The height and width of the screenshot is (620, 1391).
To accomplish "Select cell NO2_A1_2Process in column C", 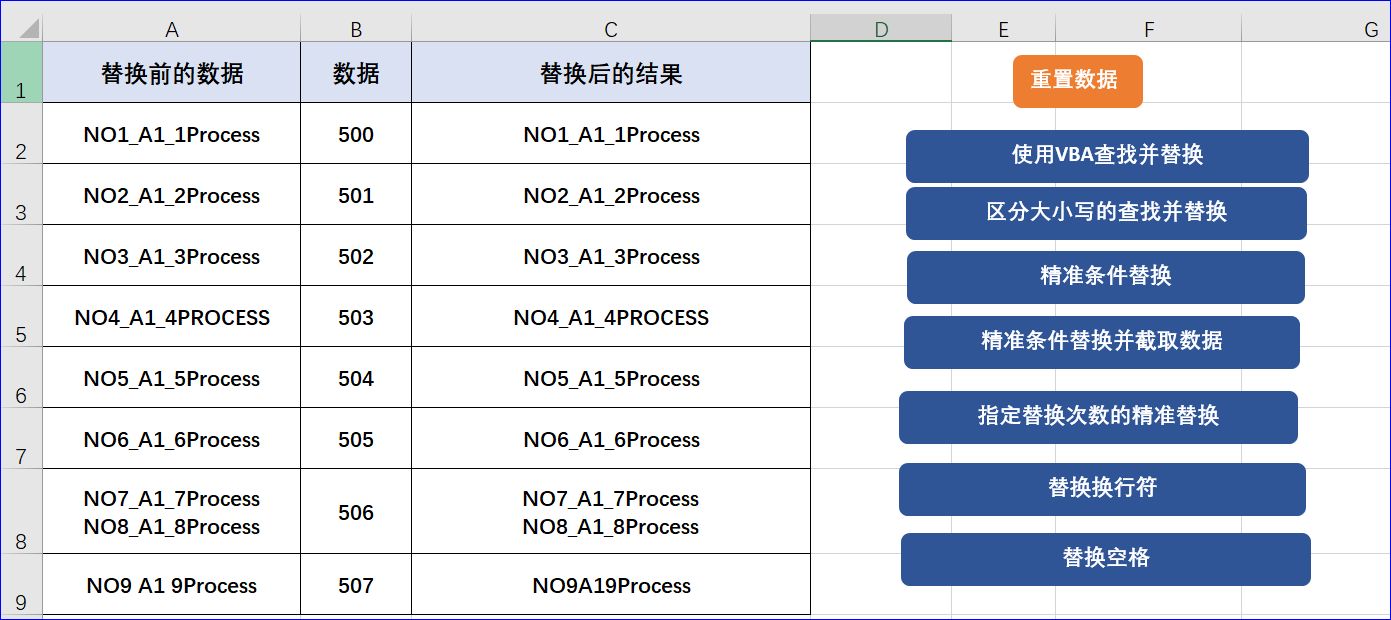I will 611,194.
